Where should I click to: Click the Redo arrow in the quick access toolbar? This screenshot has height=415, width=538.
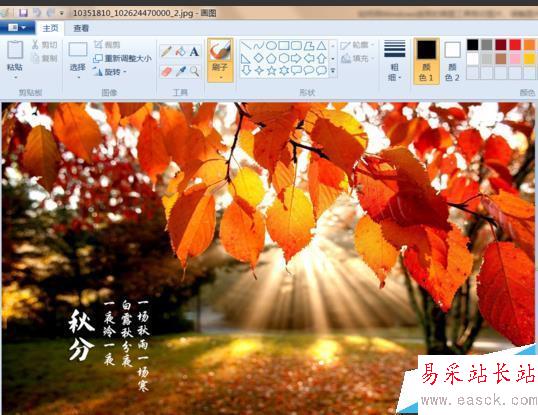(50, 13)
